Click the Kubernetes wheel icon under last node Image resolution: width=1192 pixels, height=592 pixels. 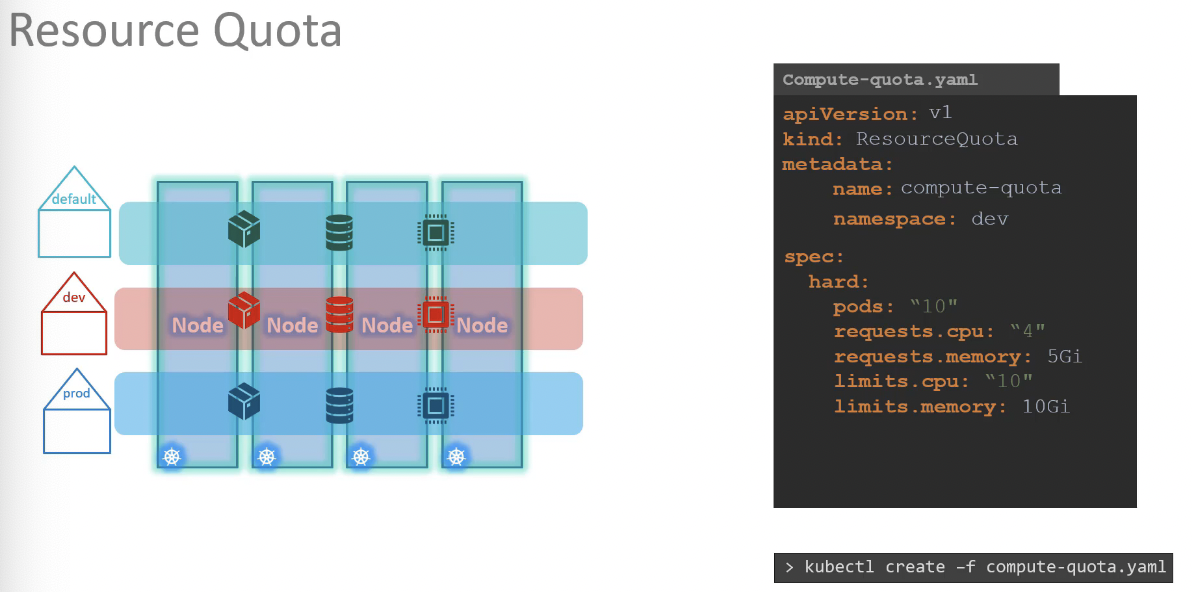click(x=456, y=457)
